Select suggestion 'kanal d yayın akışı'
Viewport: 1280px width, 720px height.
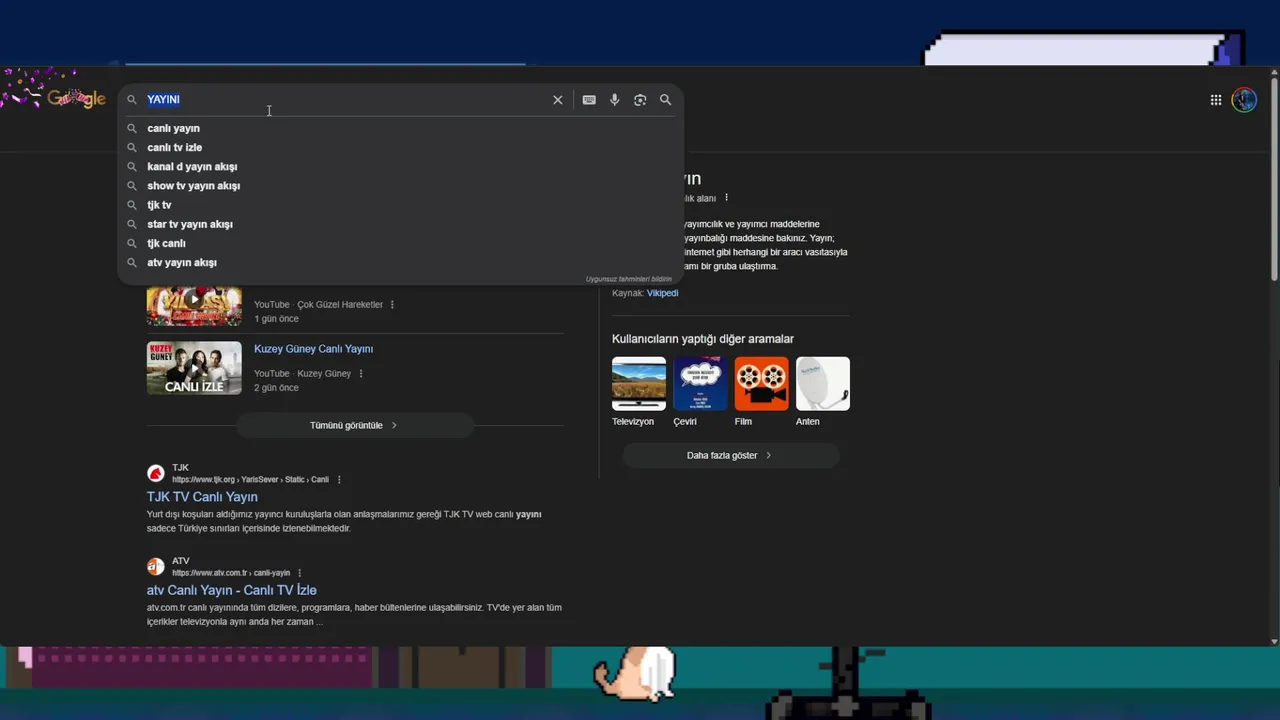click(x=192, y=166)
